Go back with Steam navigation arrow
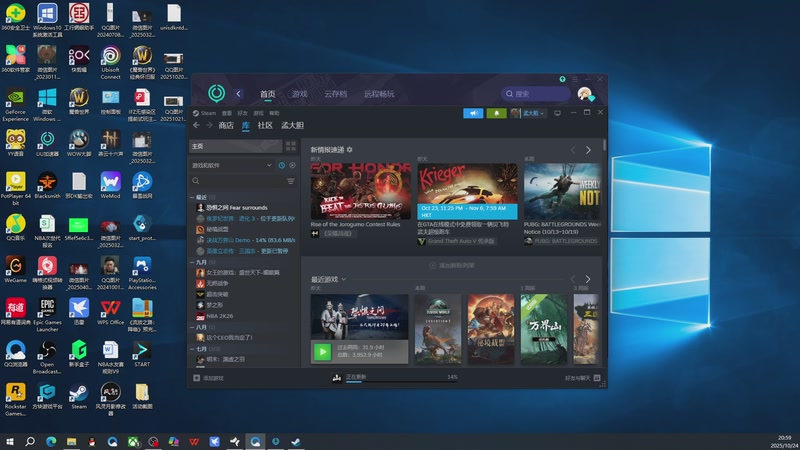Viewport: 800px width, 450px height. (196, 125)
